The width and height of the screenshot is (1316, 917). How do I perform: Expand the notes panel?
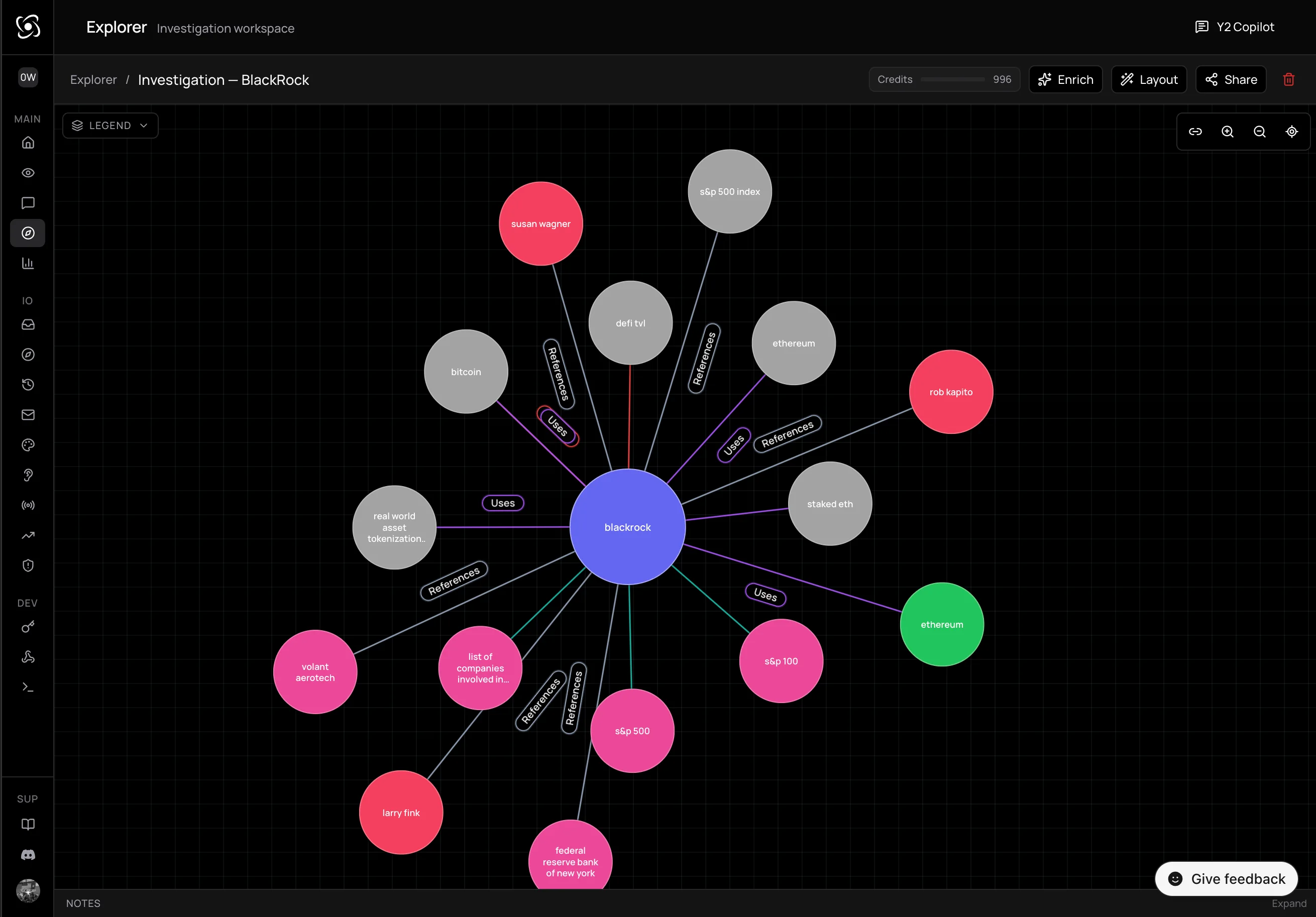[1288, 903]
